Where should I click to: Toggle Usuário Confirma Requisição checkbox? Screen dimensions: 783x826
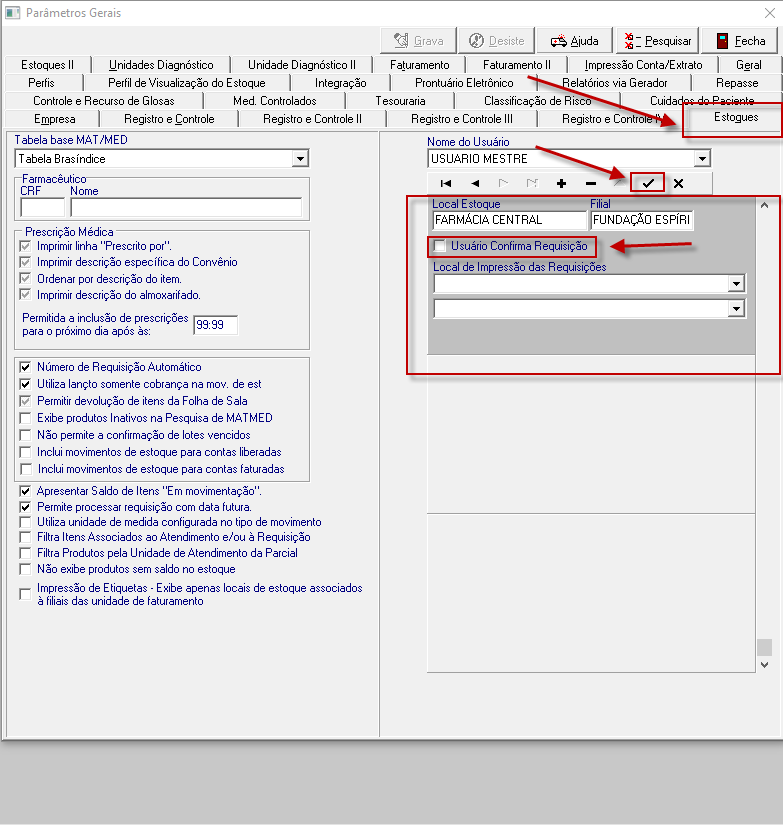[x=439, y=246]
